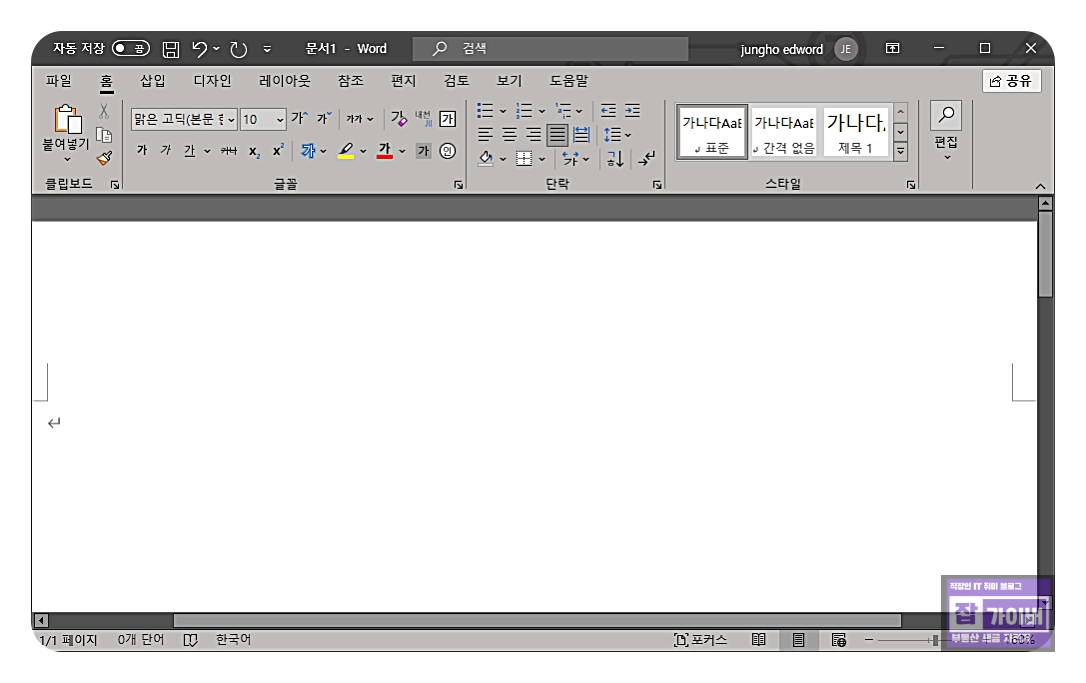The height and width of the screenshot is (683, 1086).
Task: Align text right
Action: point(533,134)
